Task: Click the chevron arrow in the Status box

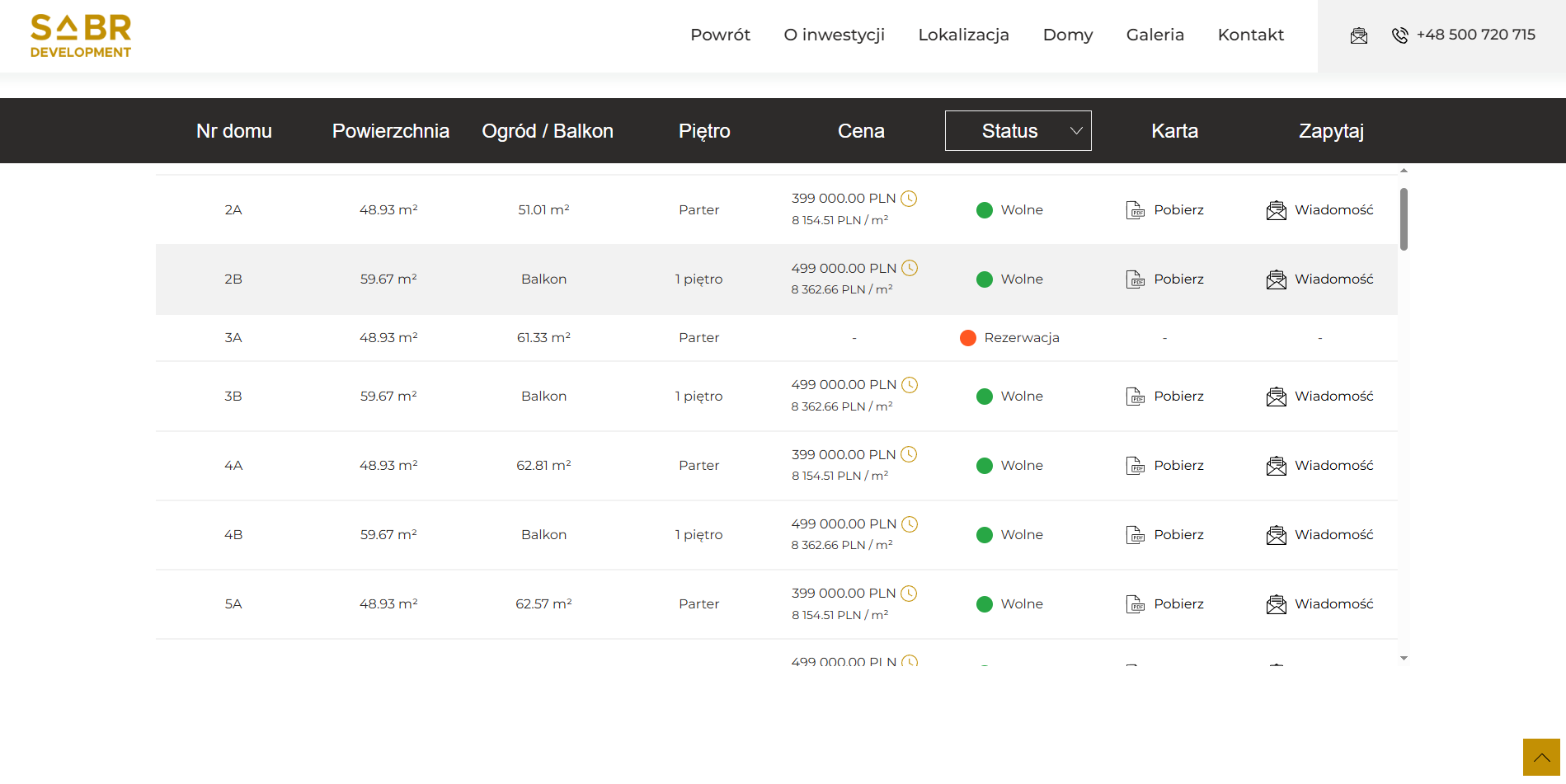Action: tap(1076, 131)
